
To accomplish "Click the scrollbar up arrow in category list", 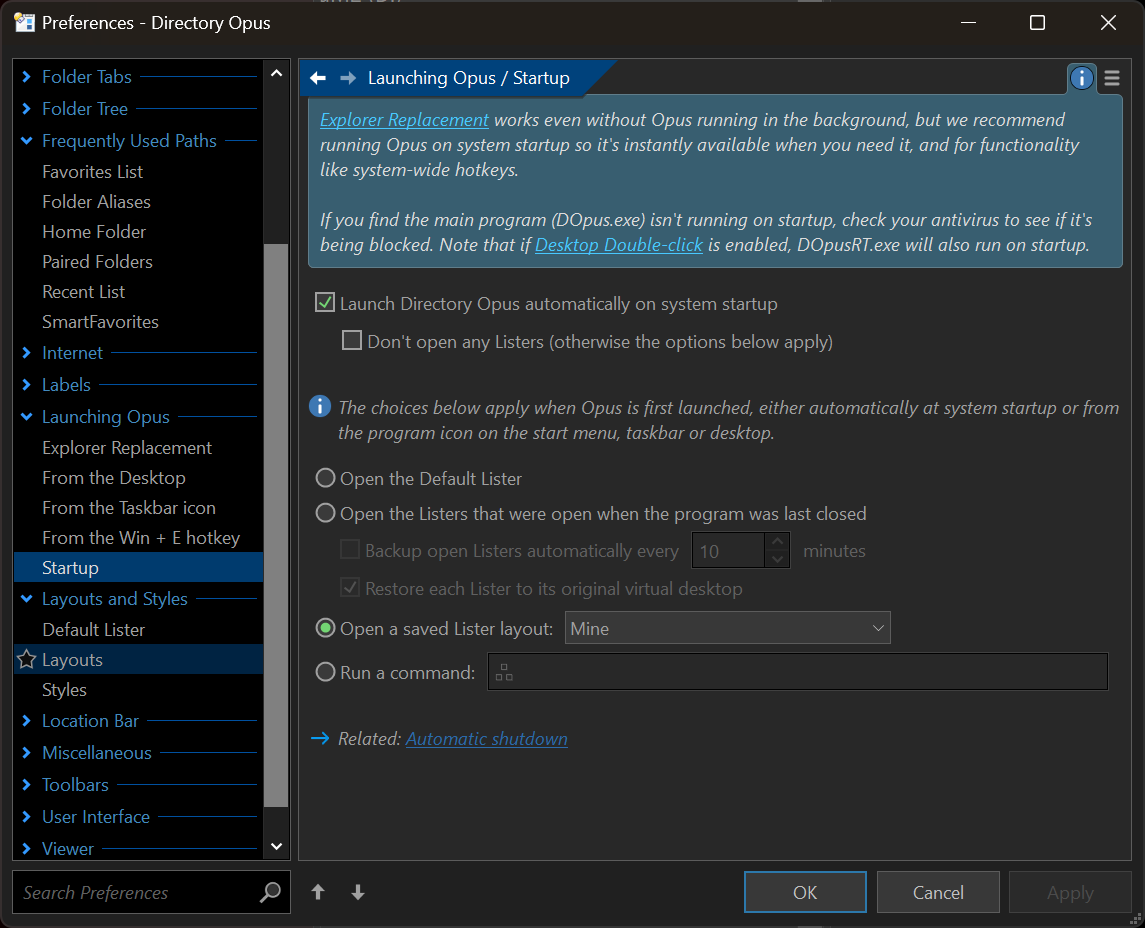I will (276, 73).
